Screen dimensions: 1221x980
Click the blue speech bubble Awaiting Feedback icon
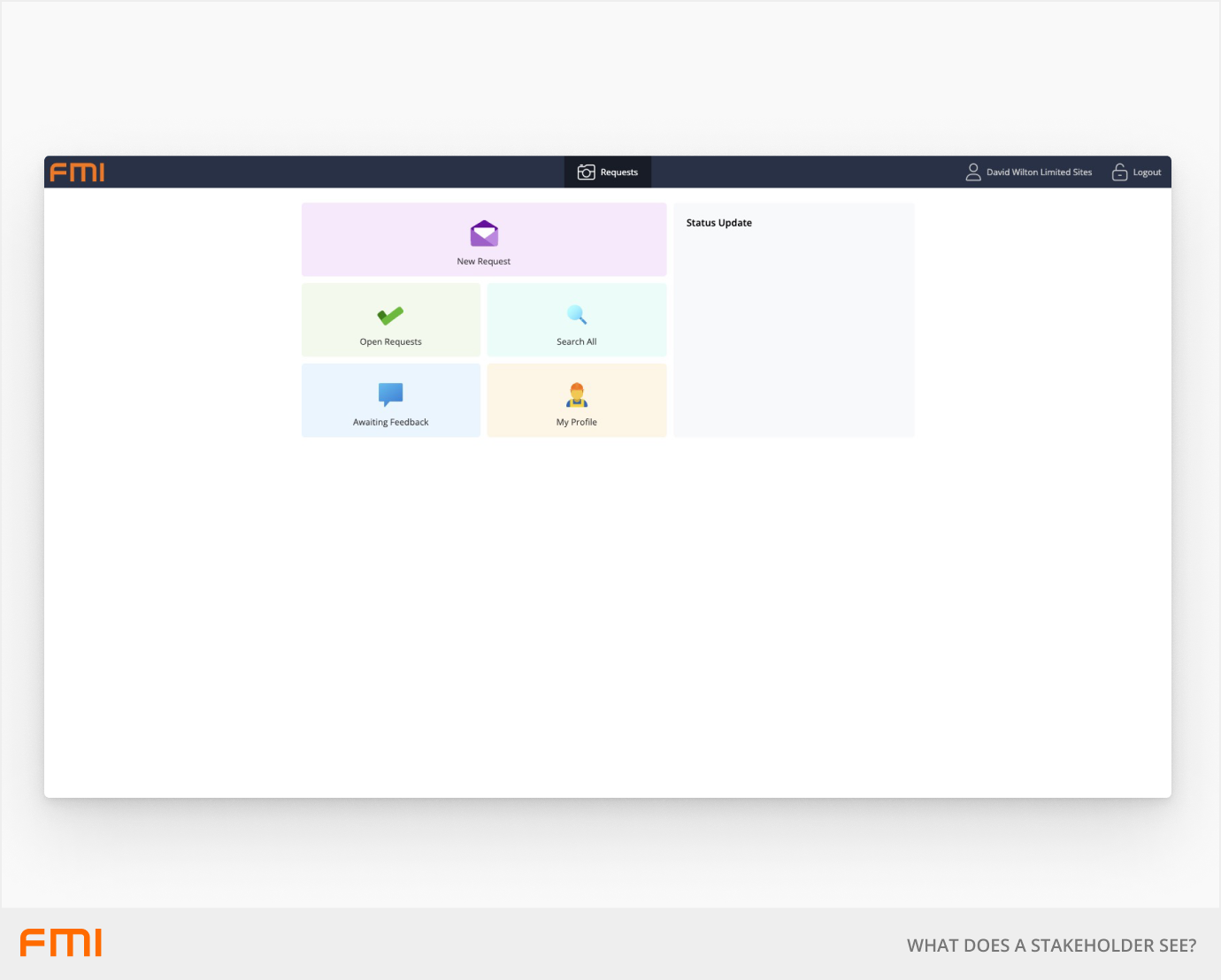pyautogui.click(x=390, y=394)
